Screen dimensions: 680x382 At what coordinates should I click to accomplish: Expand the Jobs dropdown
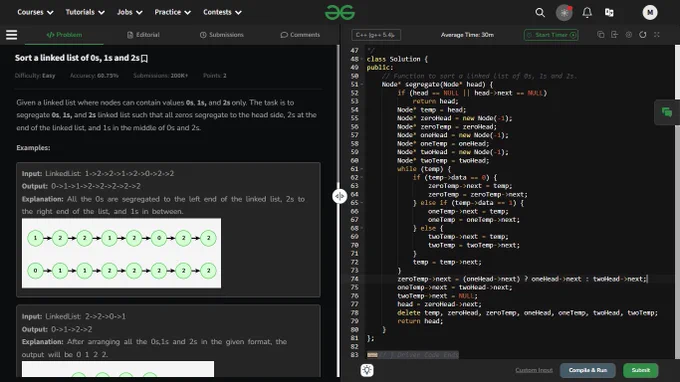[130, 12]
